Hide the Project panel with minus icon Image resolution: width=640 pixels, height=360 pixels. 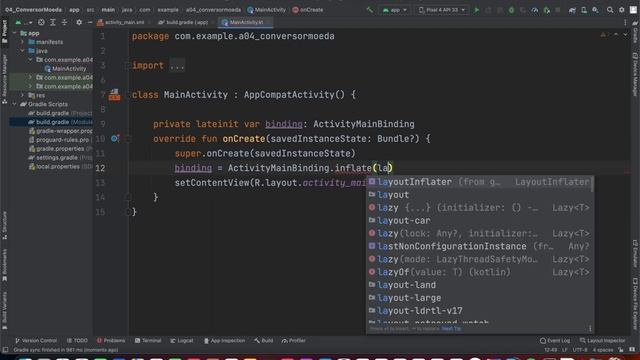click(x=90, y=22)
